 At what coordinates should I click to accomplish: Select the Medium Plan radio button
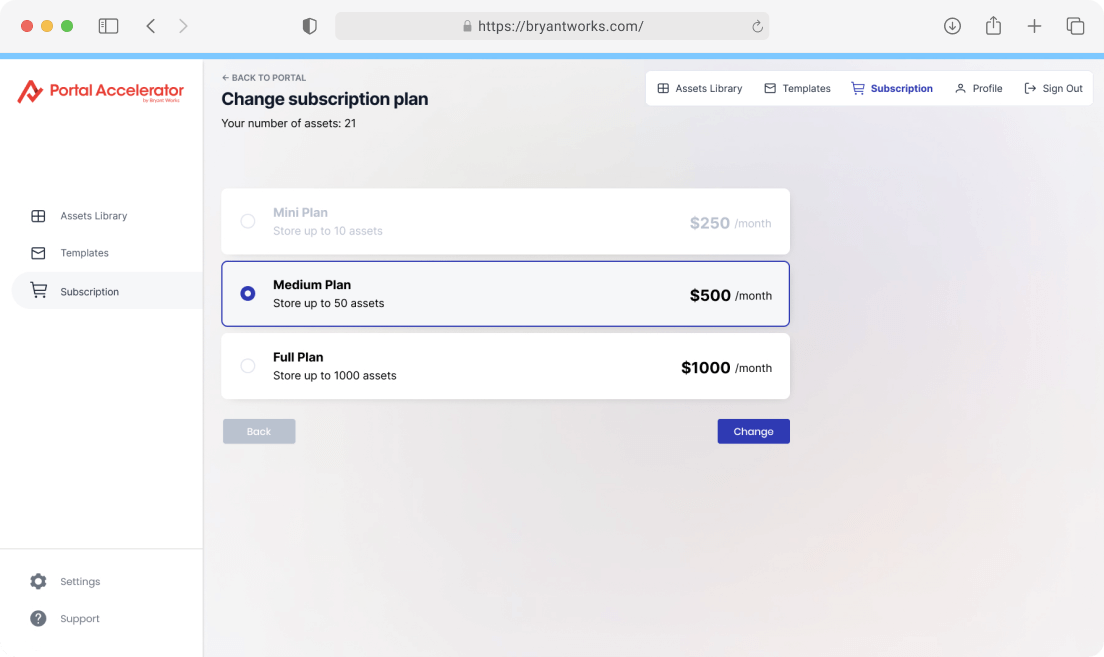[x=248, y=293]
